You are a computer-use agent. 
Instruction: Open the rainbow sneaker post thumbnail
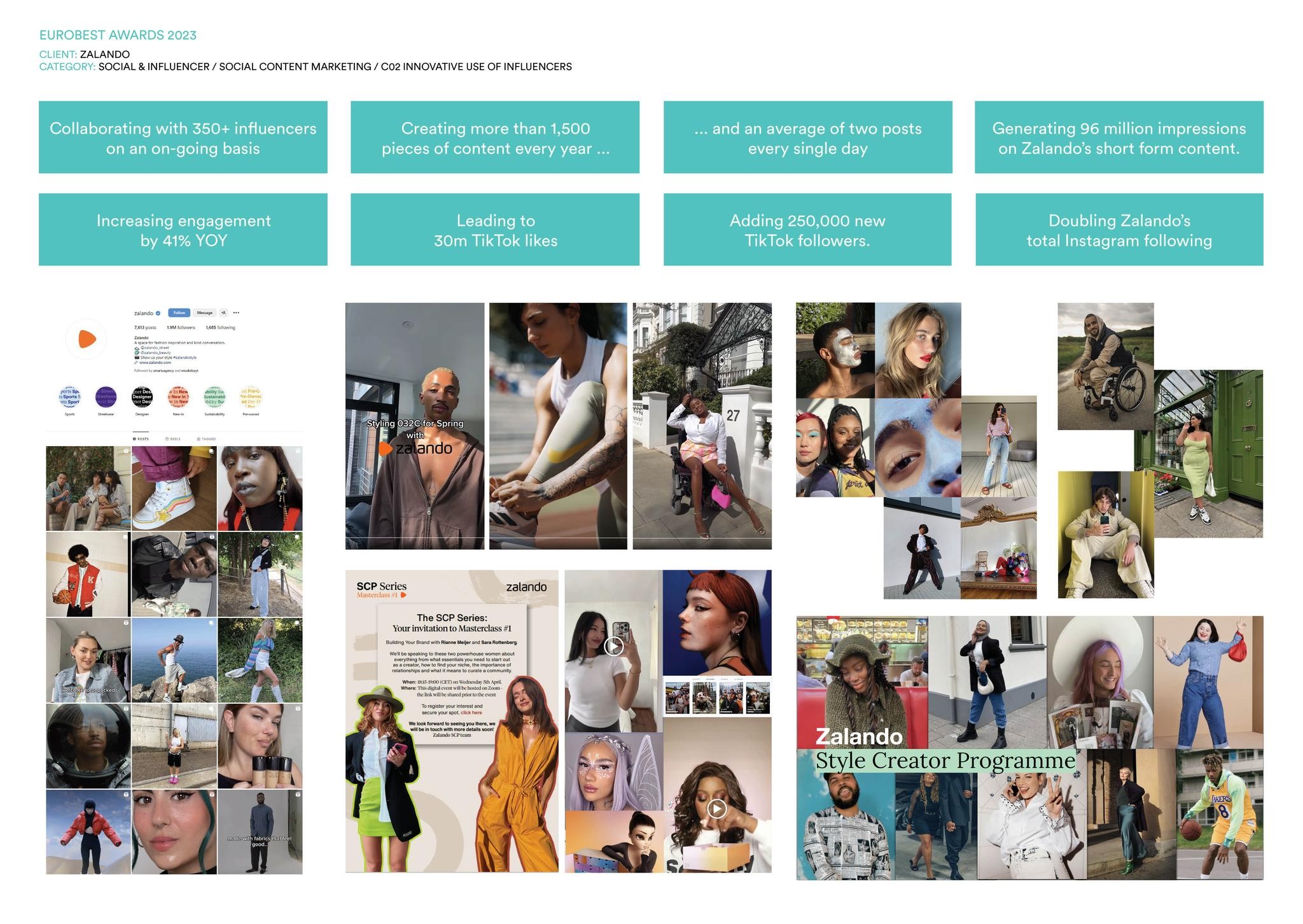174,489
